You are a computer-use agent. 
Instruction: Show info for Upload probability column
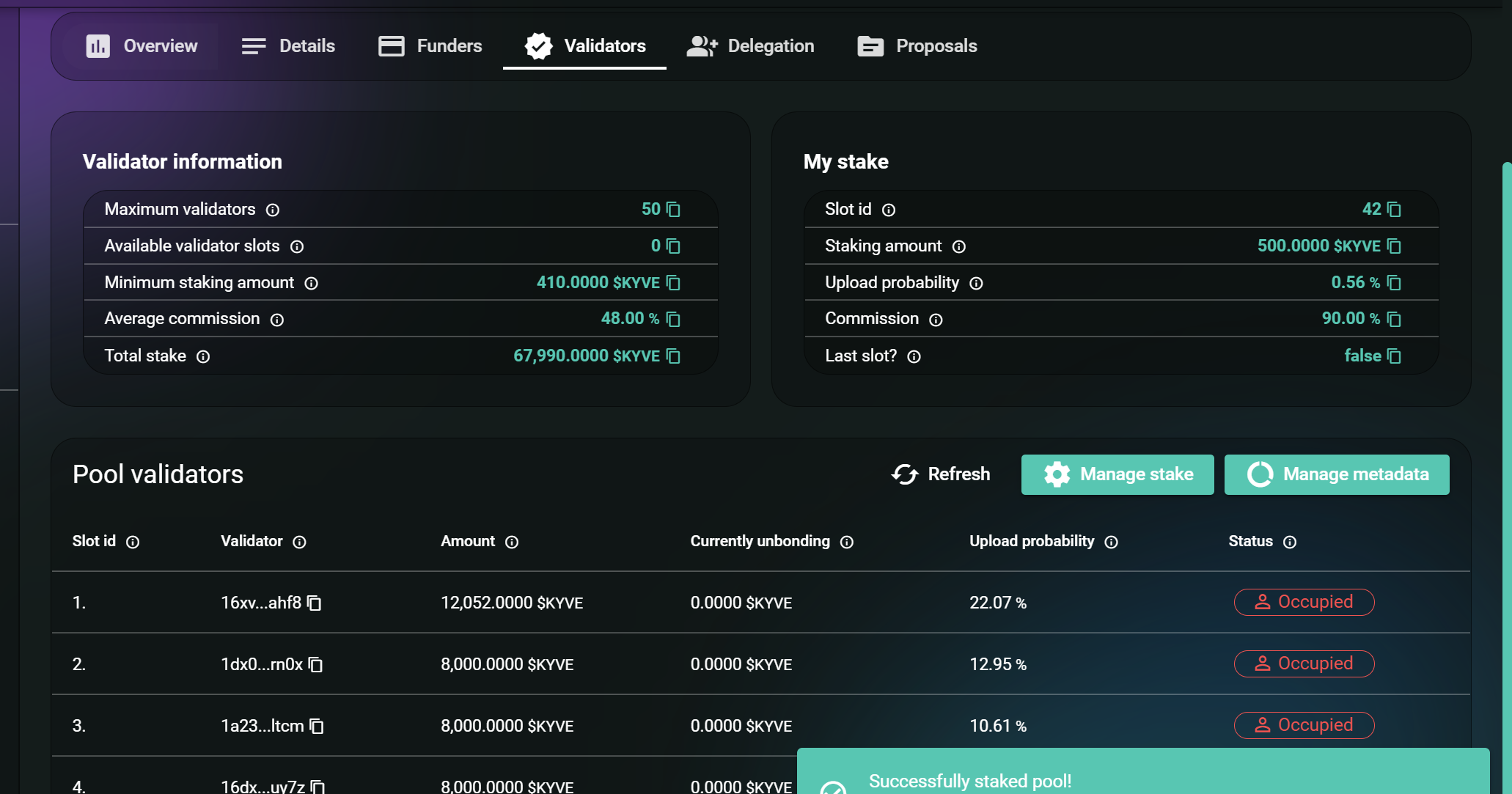[1111, 542]
